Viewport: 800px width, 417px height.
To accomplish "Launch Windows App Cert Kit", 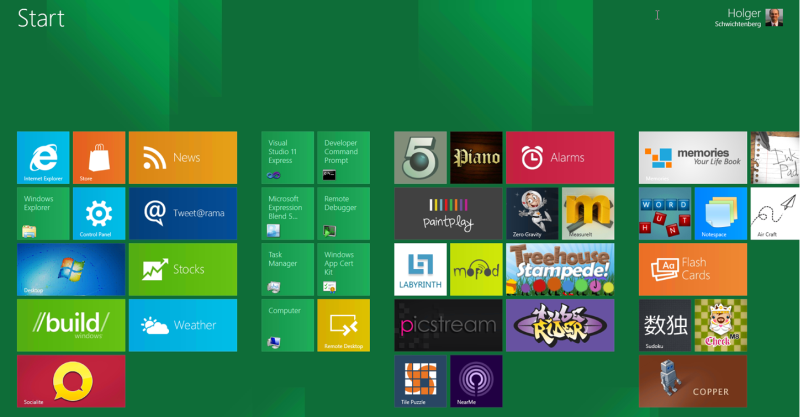I will point(343,269).
